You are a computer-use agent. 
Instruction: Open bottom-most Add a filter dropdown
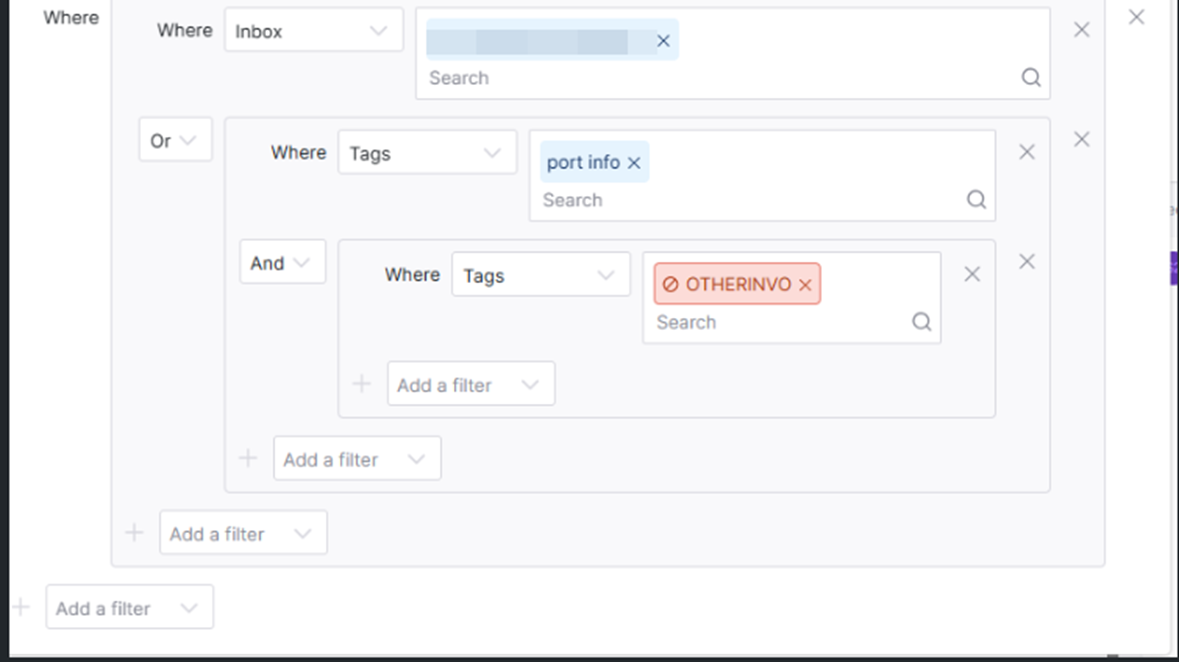129,608
